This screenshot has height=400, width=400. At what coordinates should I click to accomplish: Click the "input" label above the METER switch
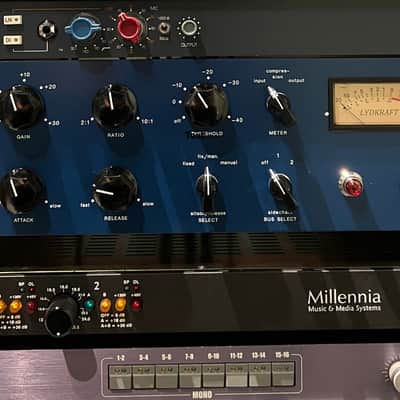(x=260, y=81)
